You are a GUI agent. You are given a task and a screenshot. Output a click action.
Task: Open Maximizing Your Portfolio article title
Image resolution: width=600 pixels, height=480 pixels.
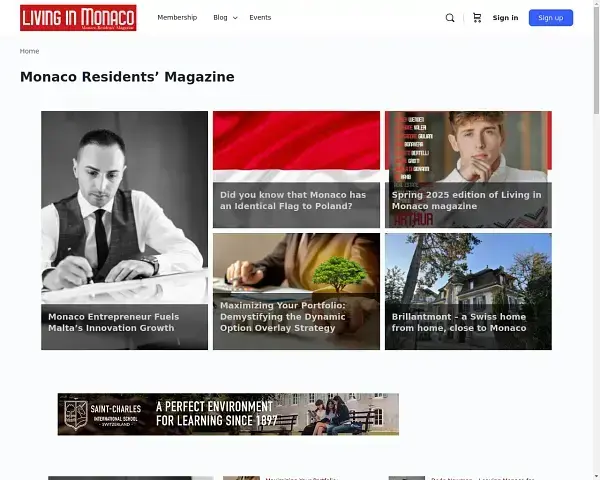coord(283,316)
